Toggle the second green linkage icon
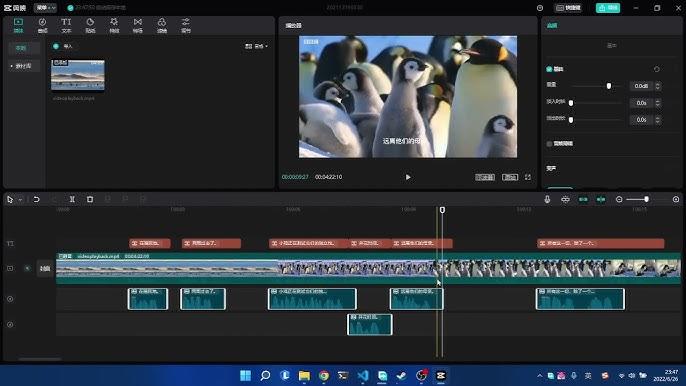This screenshot has height=386, width=686. pyautogui.click(x=601, y=200)
